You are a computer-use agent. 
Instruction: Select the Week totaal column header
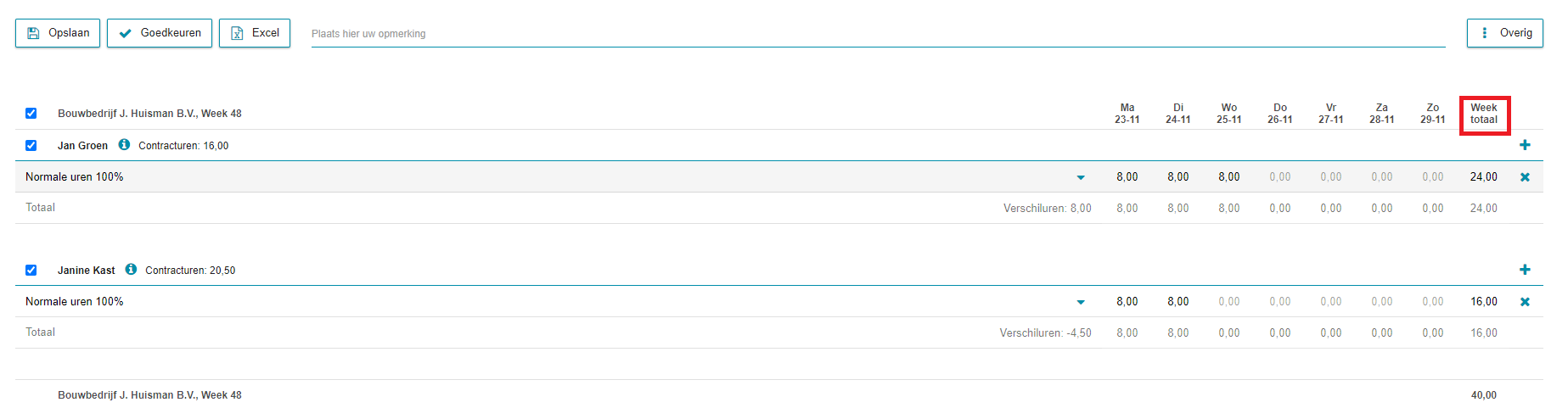pyautogui.click(x=1484, y=114)
